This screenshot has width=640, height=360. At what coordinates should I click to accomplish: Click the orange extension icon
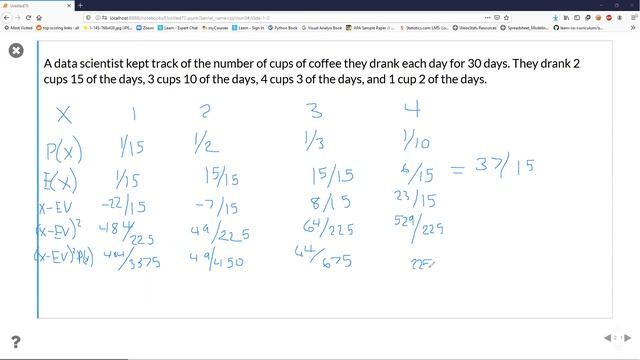598,18
